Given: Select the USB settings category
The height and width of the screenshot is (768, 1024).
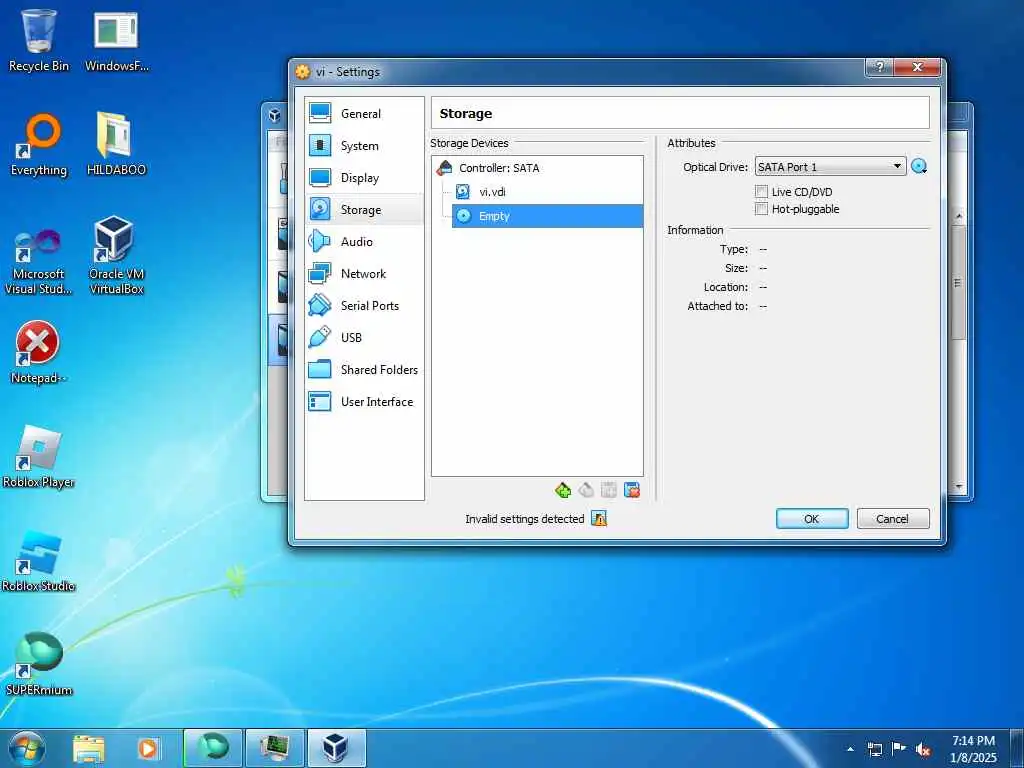Looking at the screenshot, I should (364, 338).
